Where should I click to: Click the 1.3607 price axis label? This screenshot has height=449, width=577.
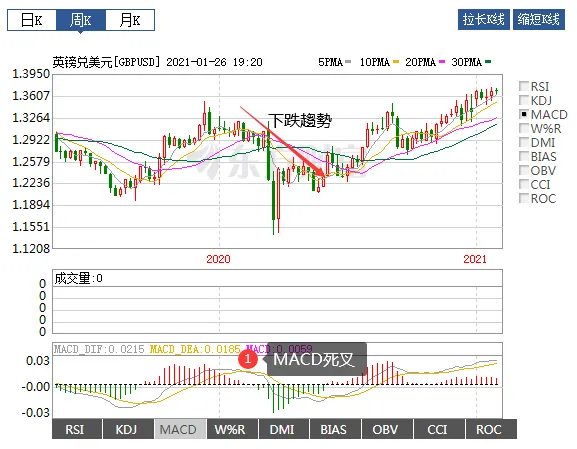click(x=31, y=96)
